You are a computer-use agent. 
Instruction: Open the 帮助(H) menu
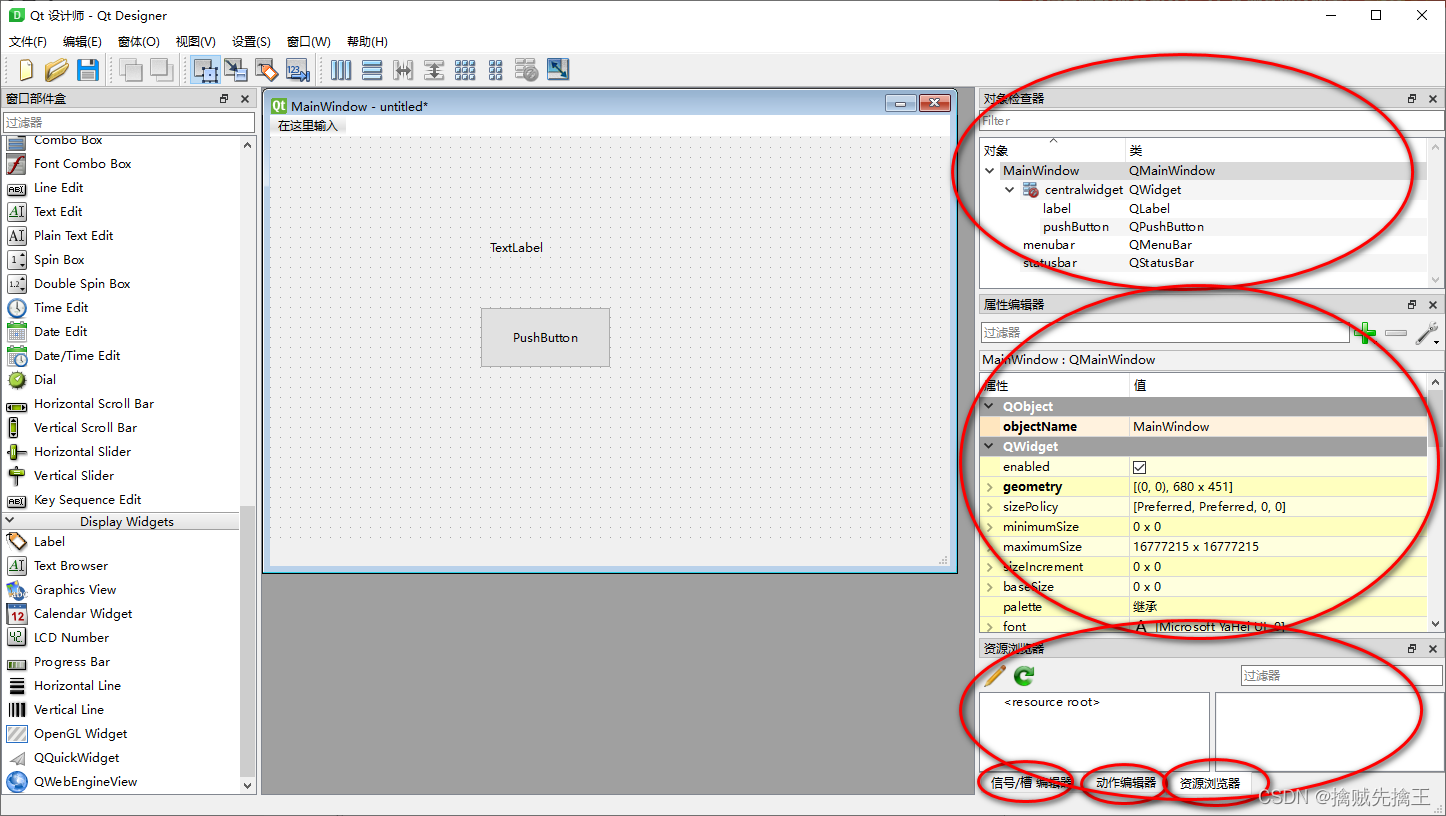click(x=367, y=42)
